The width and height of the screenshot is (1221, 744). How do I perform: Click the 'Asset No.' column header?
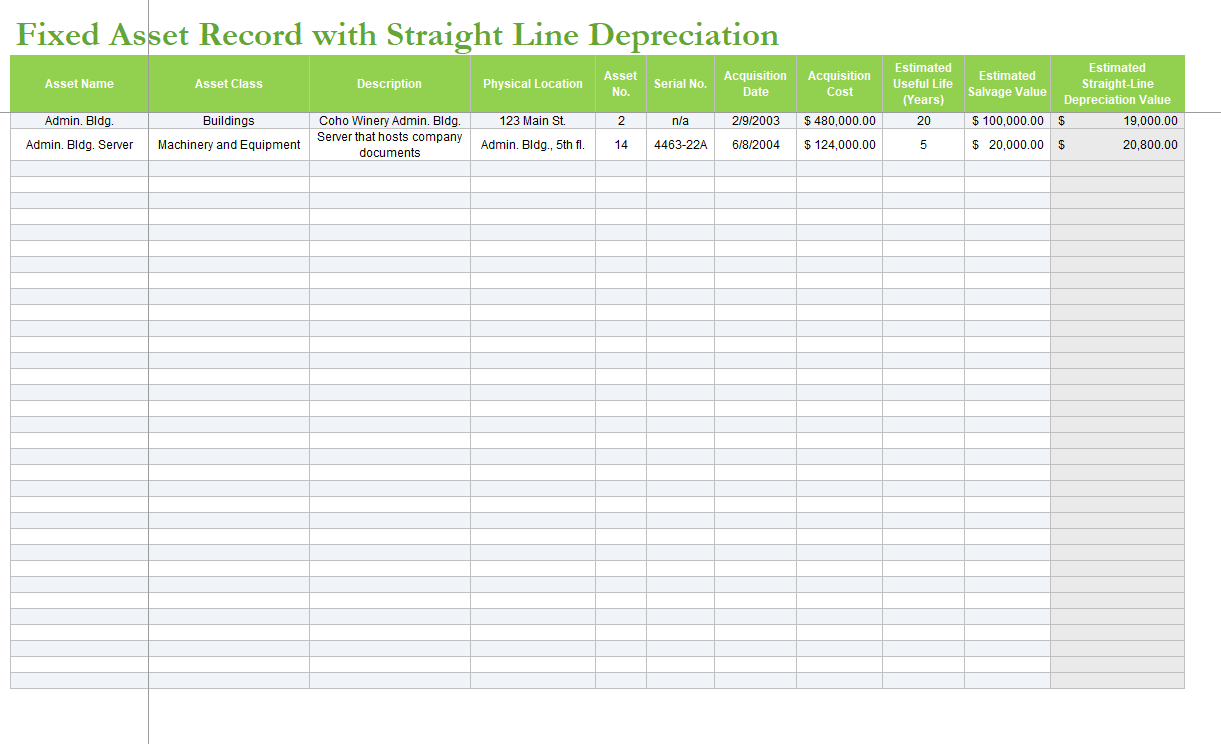point(621,84)
